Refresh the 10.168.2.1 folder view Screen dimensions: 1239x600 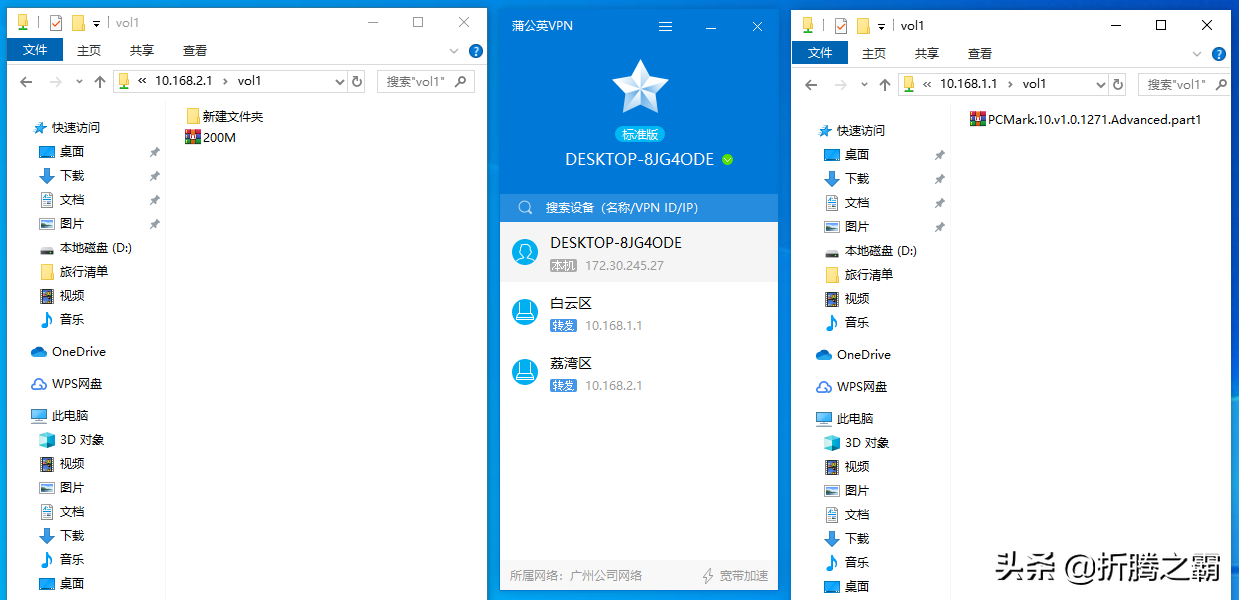pos(357,81)
